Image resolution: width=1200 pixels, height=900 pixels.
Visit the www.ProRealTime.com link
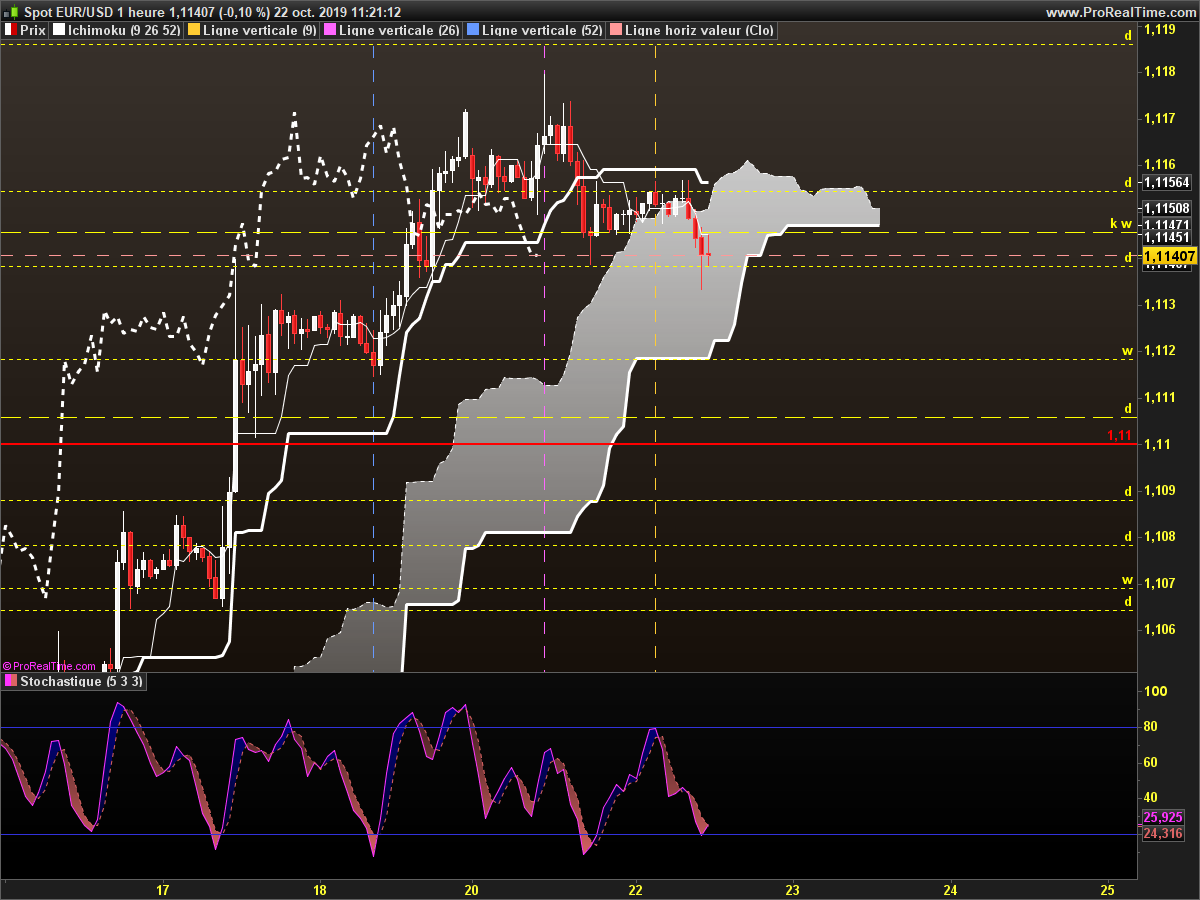point(1120,12)
